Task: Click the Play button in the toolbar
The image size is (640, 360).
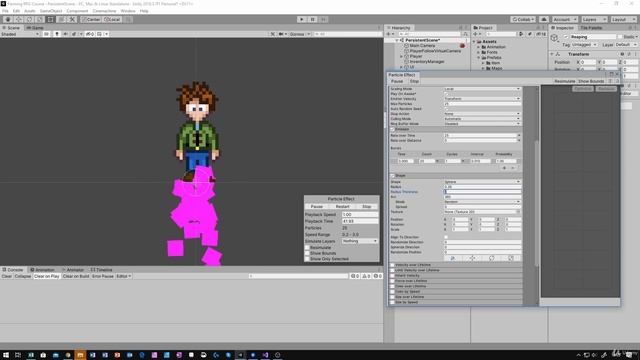Action: (x=302, y=19)
